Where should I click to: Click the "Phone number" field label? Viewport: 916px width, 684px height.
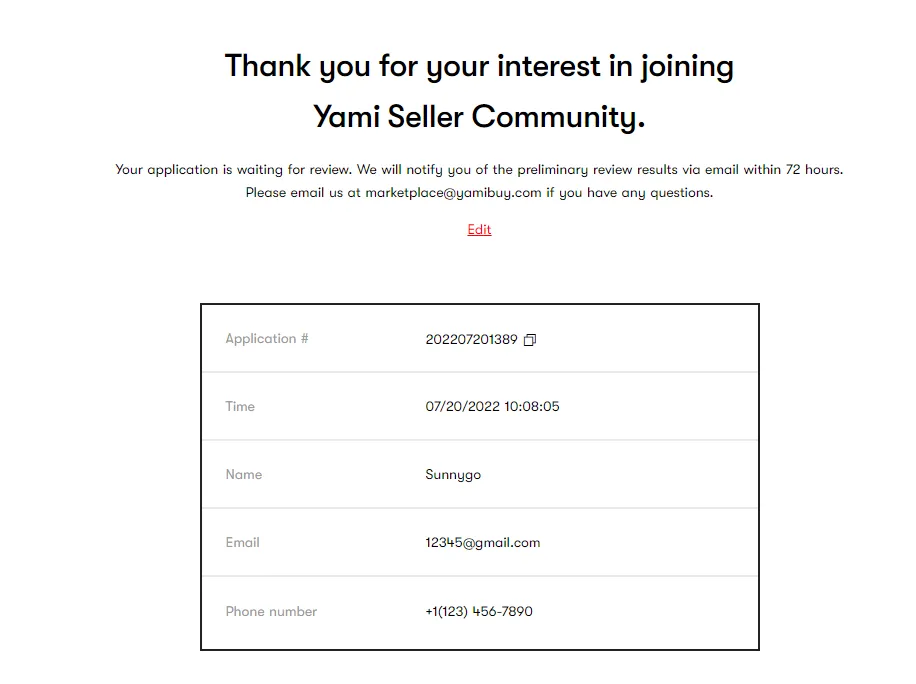tap(271, 612)
